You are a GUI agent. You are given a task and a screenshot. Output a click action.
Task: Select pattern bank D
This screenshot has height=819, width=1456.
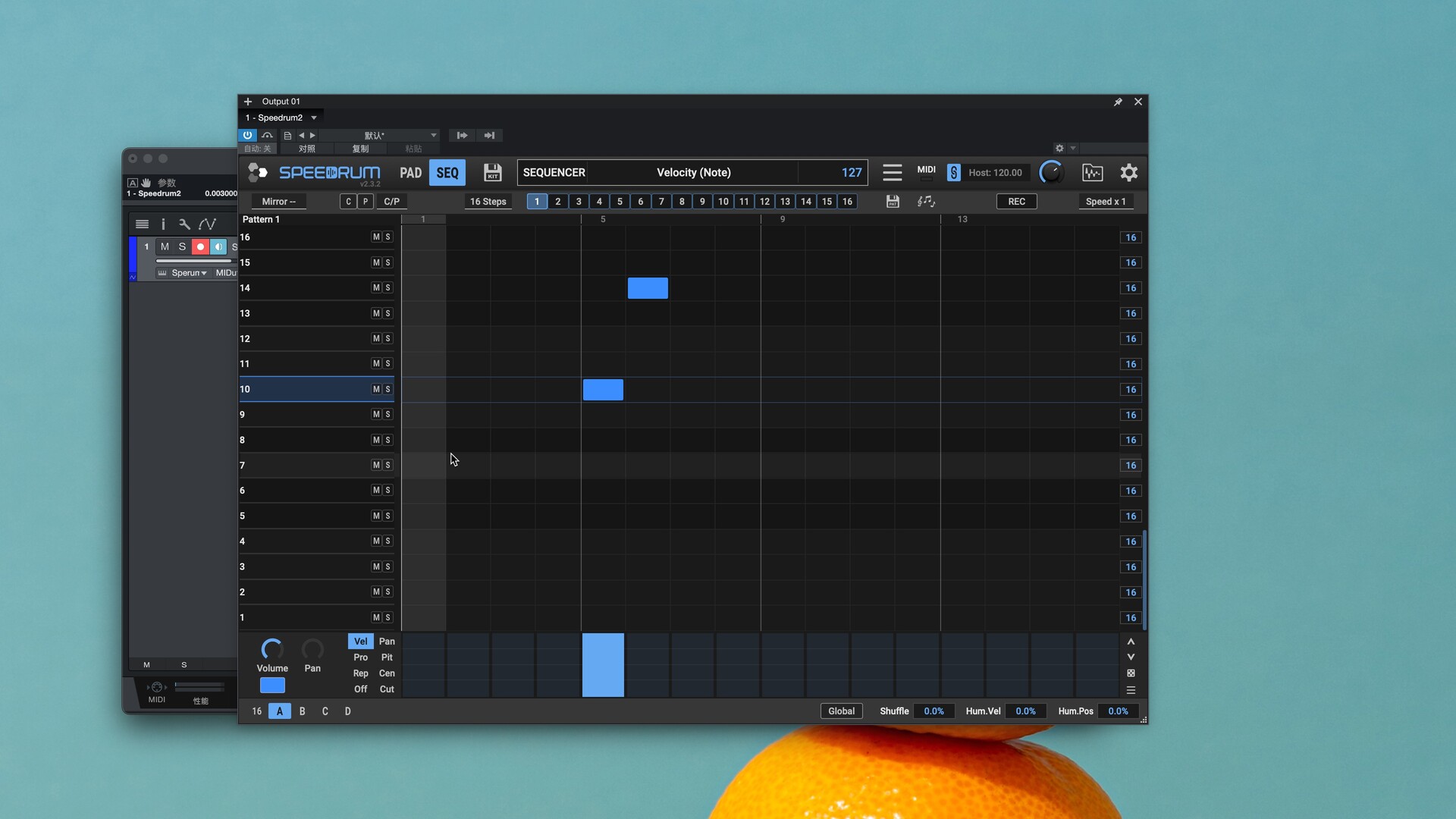tap(348, 711)
